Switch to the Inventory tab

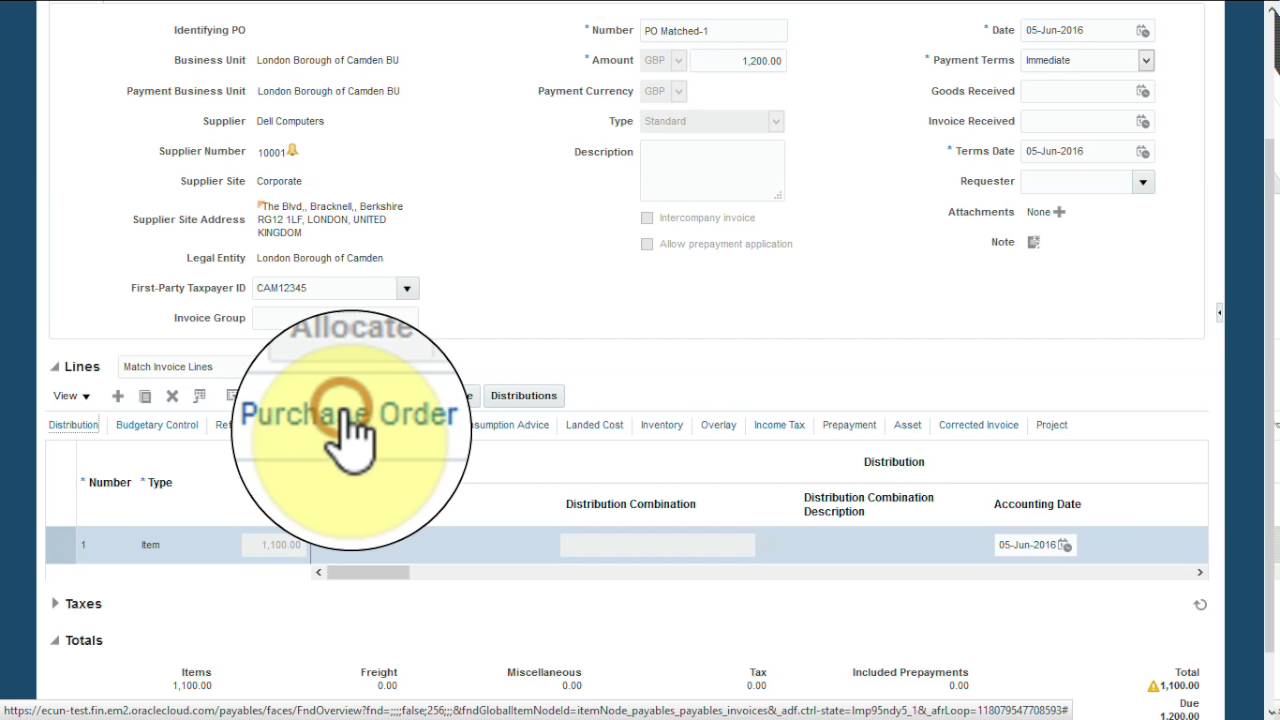pos(662,425)
